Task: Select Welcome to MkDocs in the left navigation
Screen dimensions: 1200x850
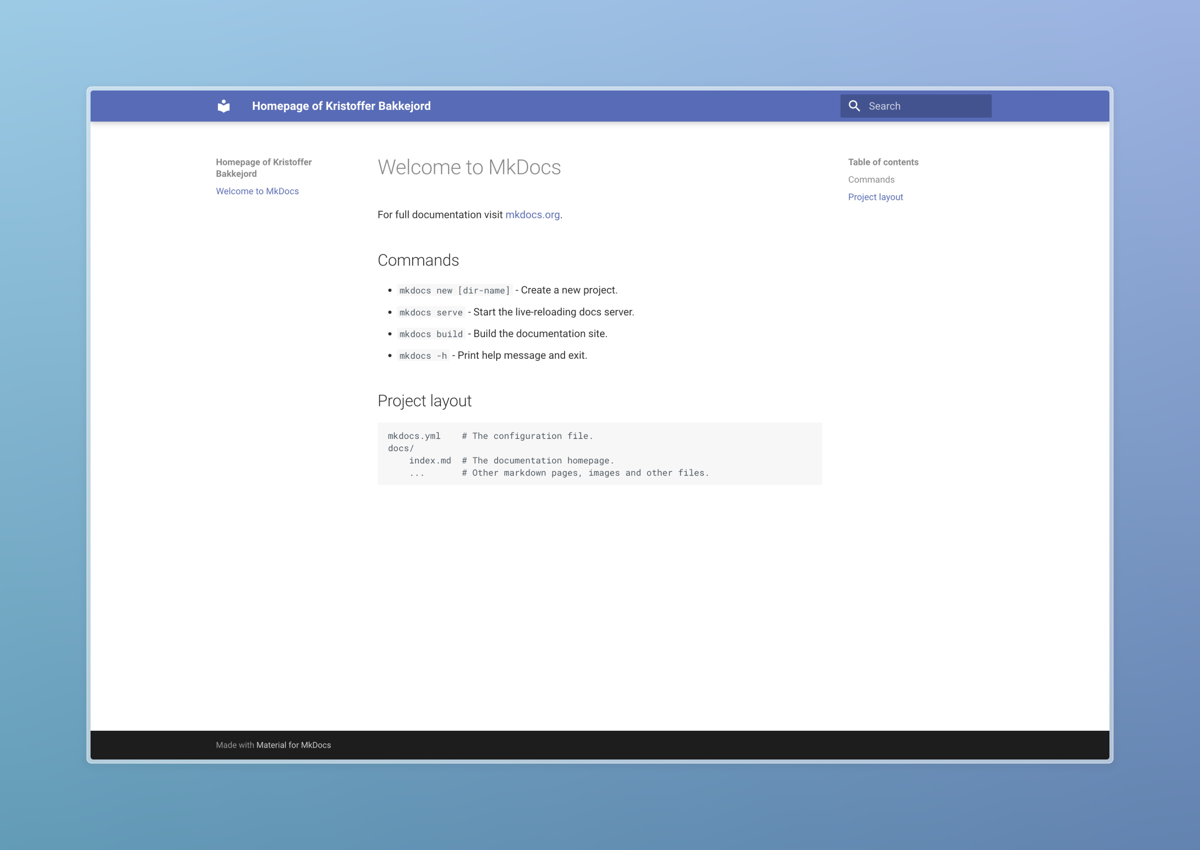Action: [x=257, y=191]
